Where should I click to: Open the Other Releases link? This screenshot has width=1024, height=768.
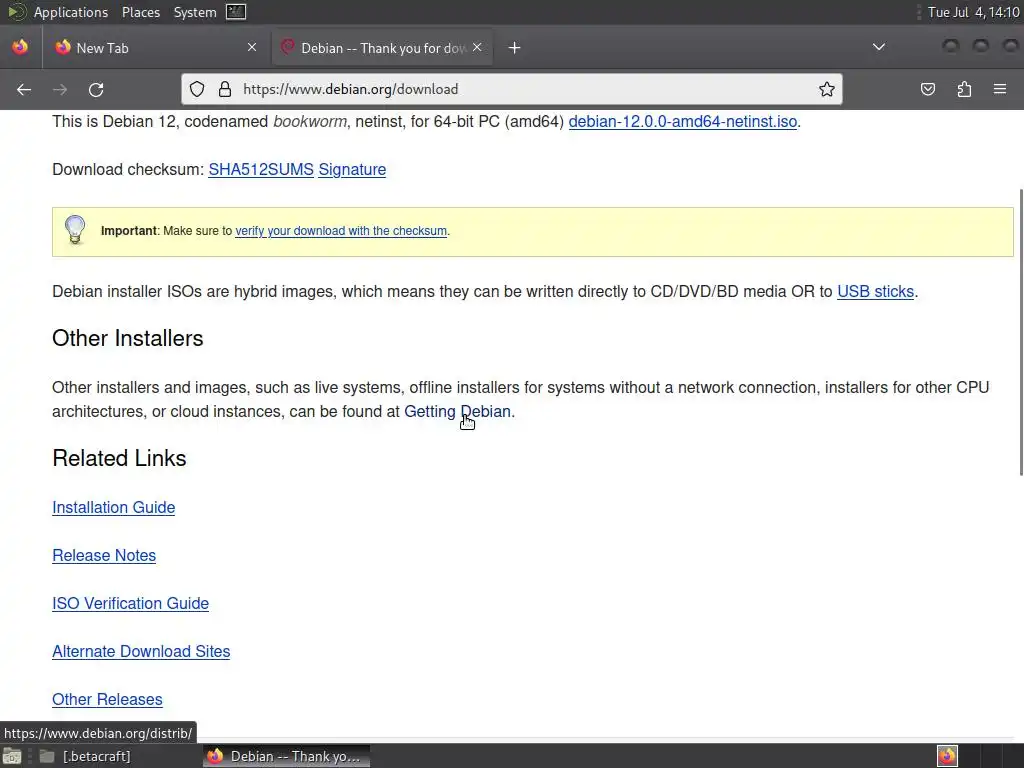107,699
